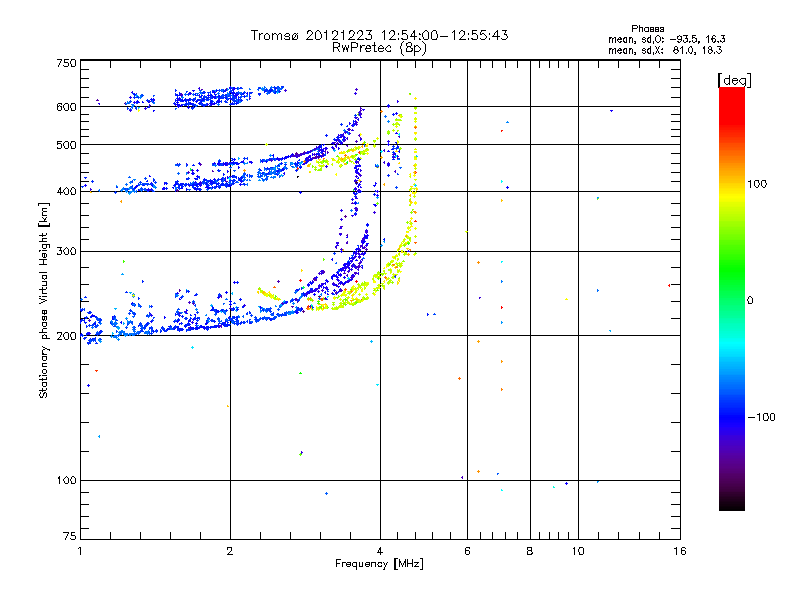The width and height of the screenshot is (800, 600).
Task: Click the y-axis tick label "400"
Action: point(67,191)
